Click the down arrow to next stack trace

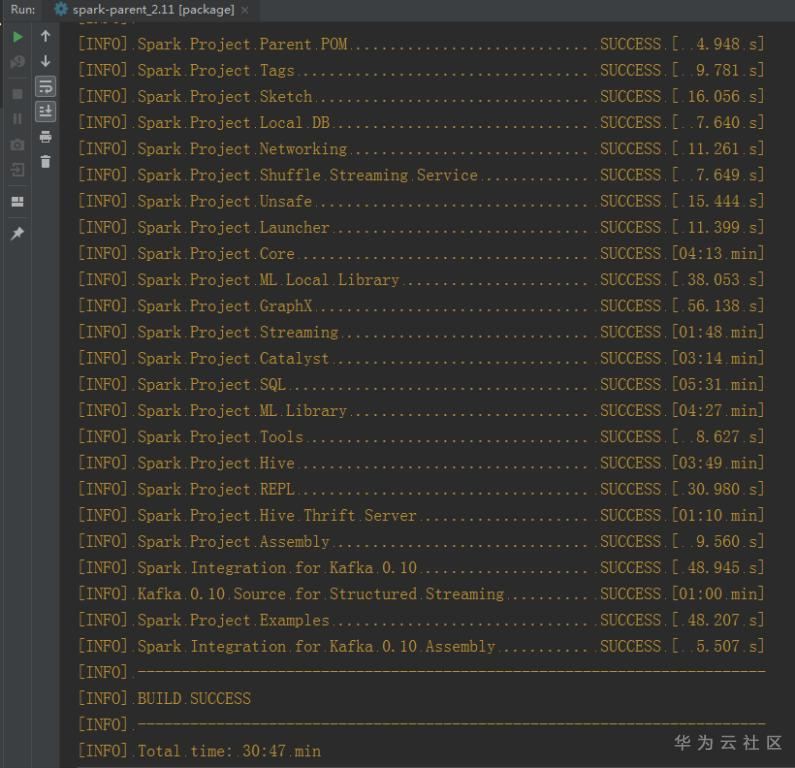[46, 61]
